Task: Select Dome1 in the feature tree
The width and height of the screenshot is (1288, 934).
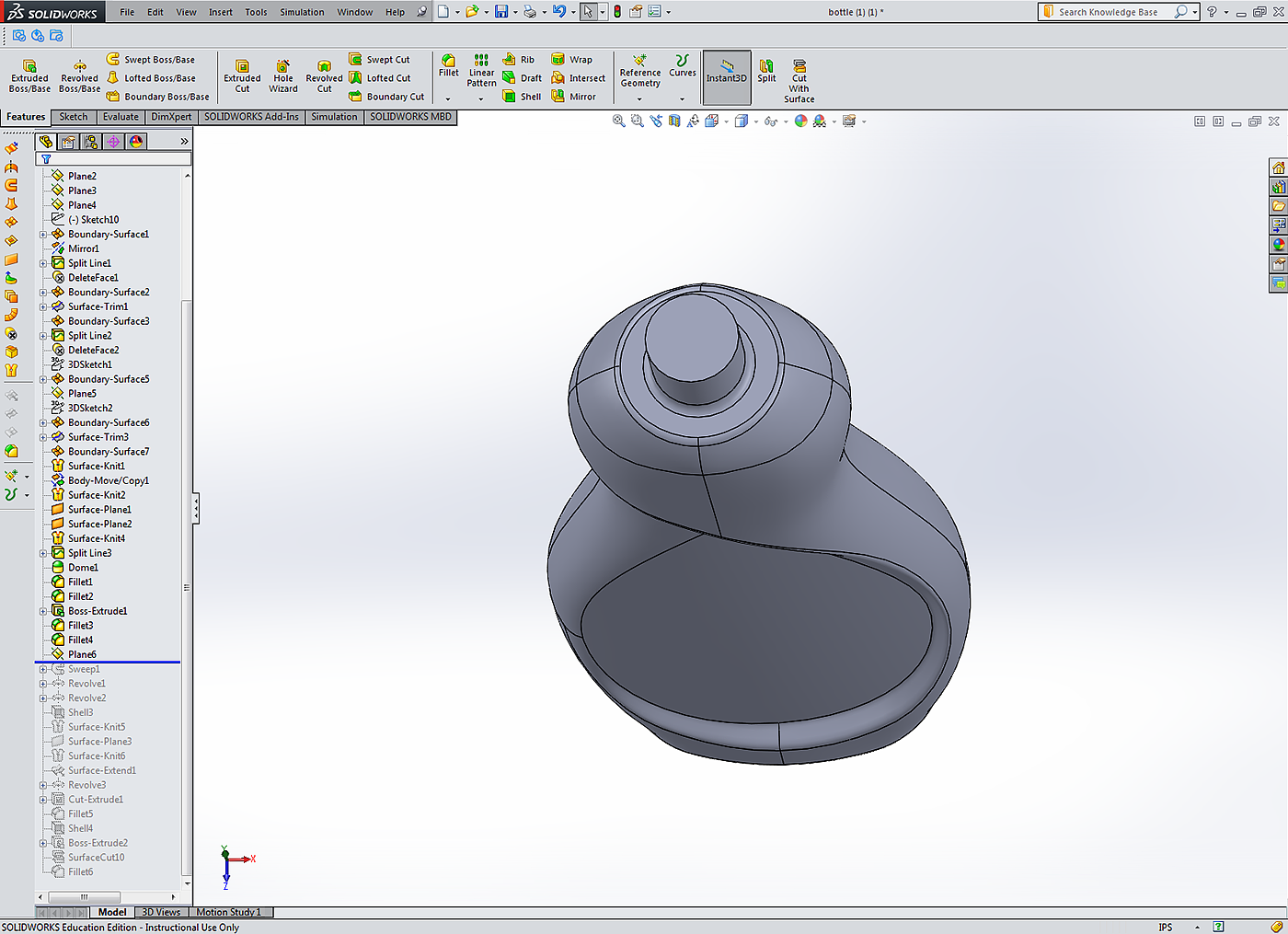Action: (83, 568)
